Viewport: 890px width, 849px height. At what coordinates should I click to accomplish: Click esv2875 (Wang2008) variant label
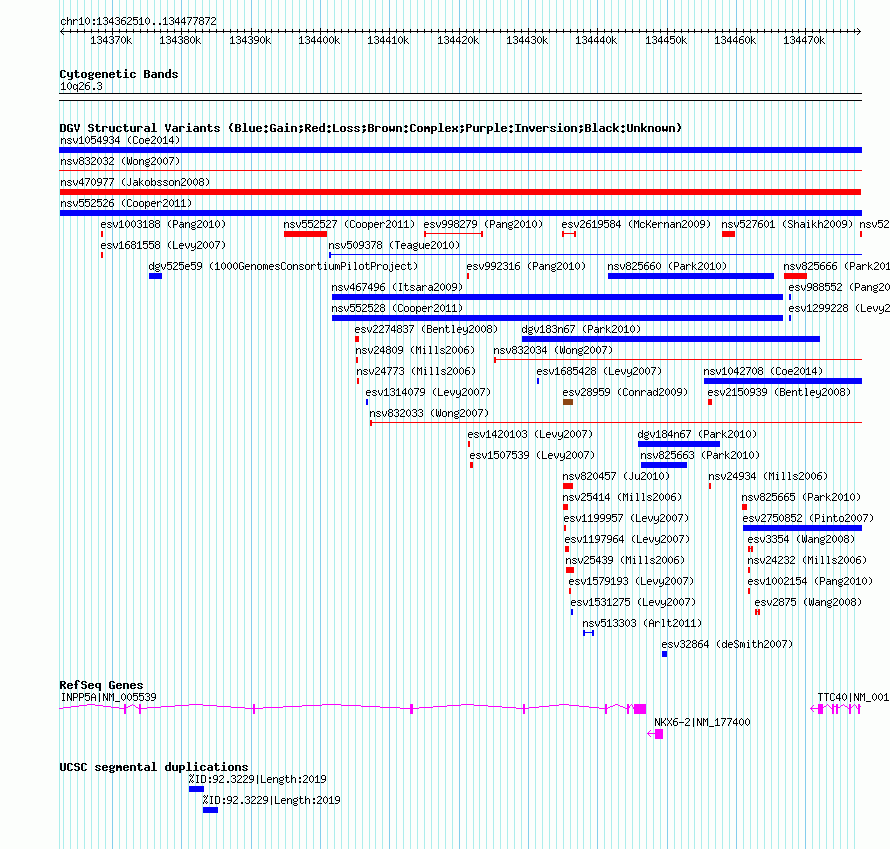coord(808,602)
